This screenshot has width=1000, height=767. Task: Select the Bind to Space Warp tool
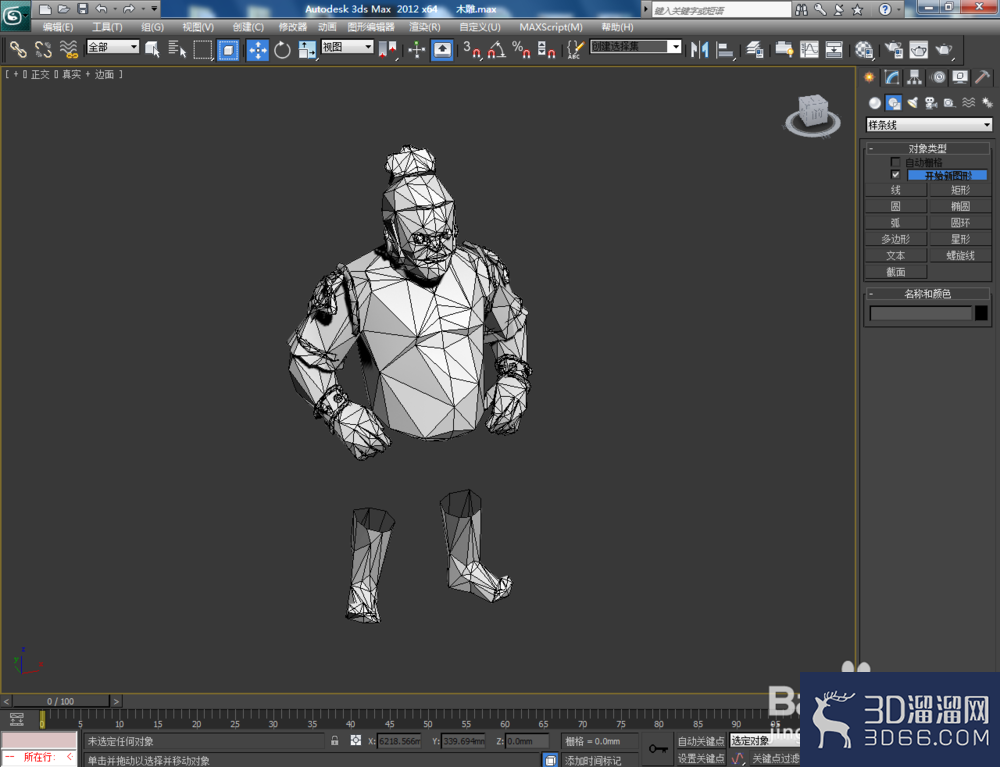pyautogui.click(x=68, y=49)
